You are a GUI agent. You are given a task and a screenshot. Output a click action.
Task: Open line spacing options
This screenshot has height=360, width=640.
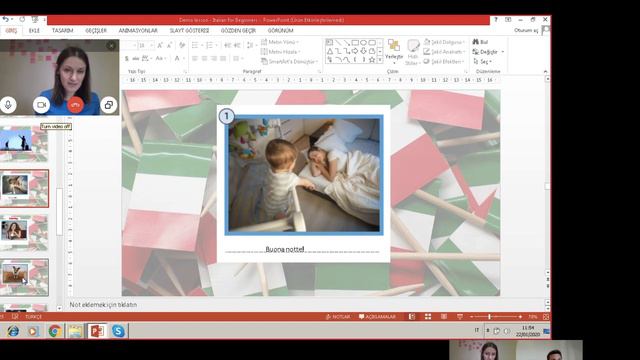pyautogui.click(x=251, y=45)
